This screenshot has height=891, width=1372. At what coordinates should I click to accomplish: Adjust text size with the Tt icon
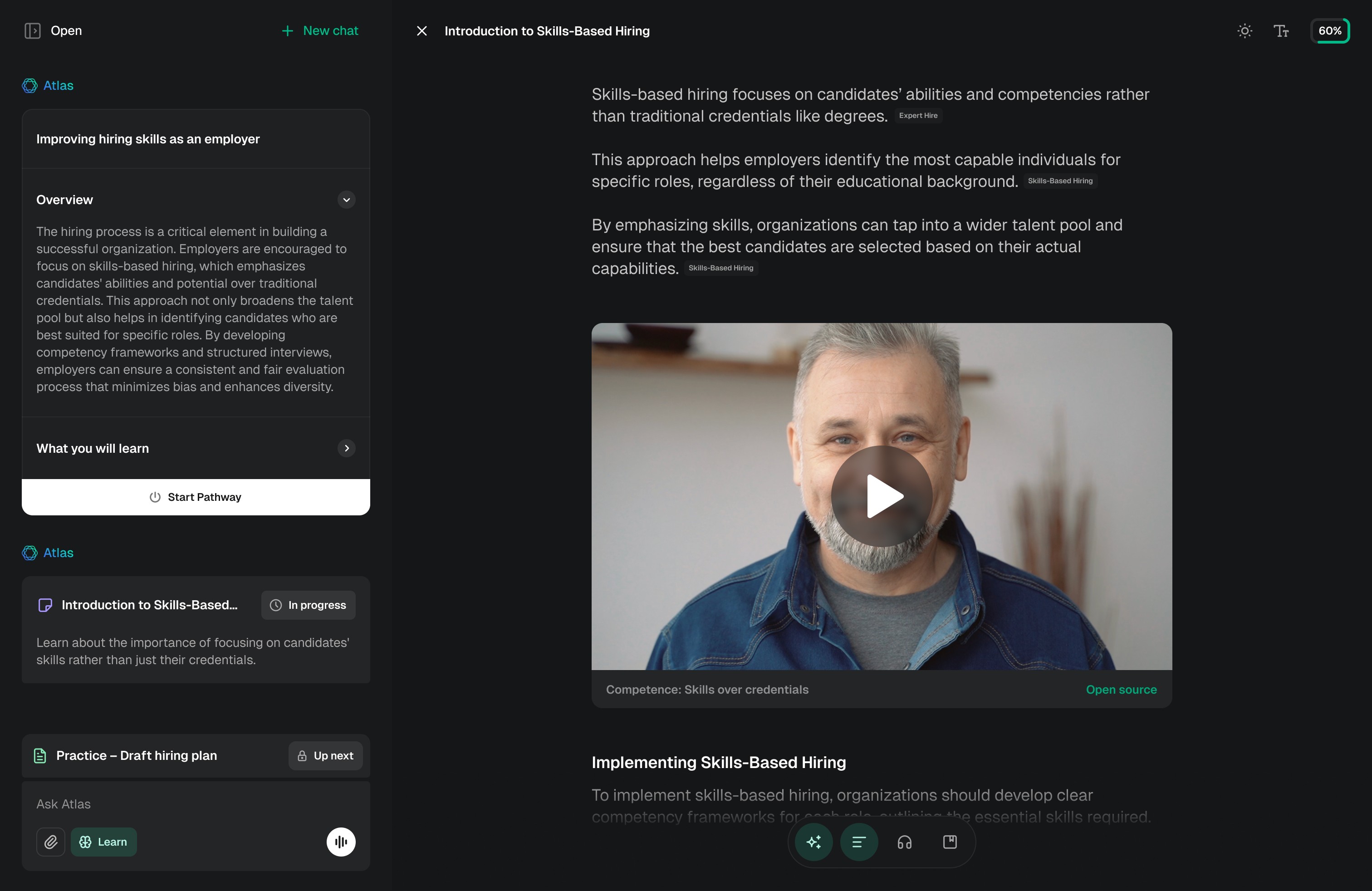point(1281,30)
